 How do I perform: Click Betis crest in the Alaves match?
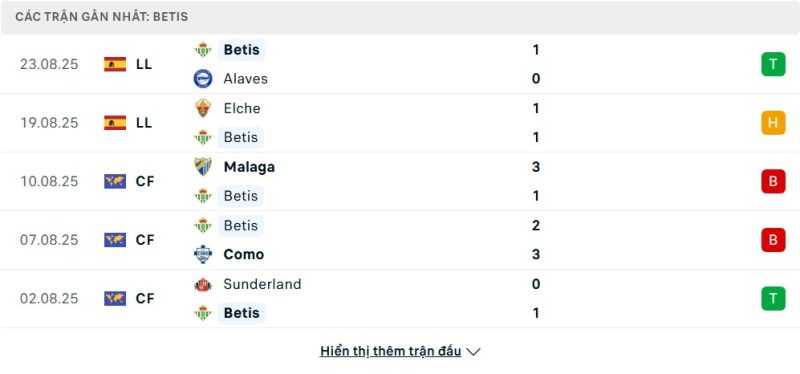coord(203,49)
